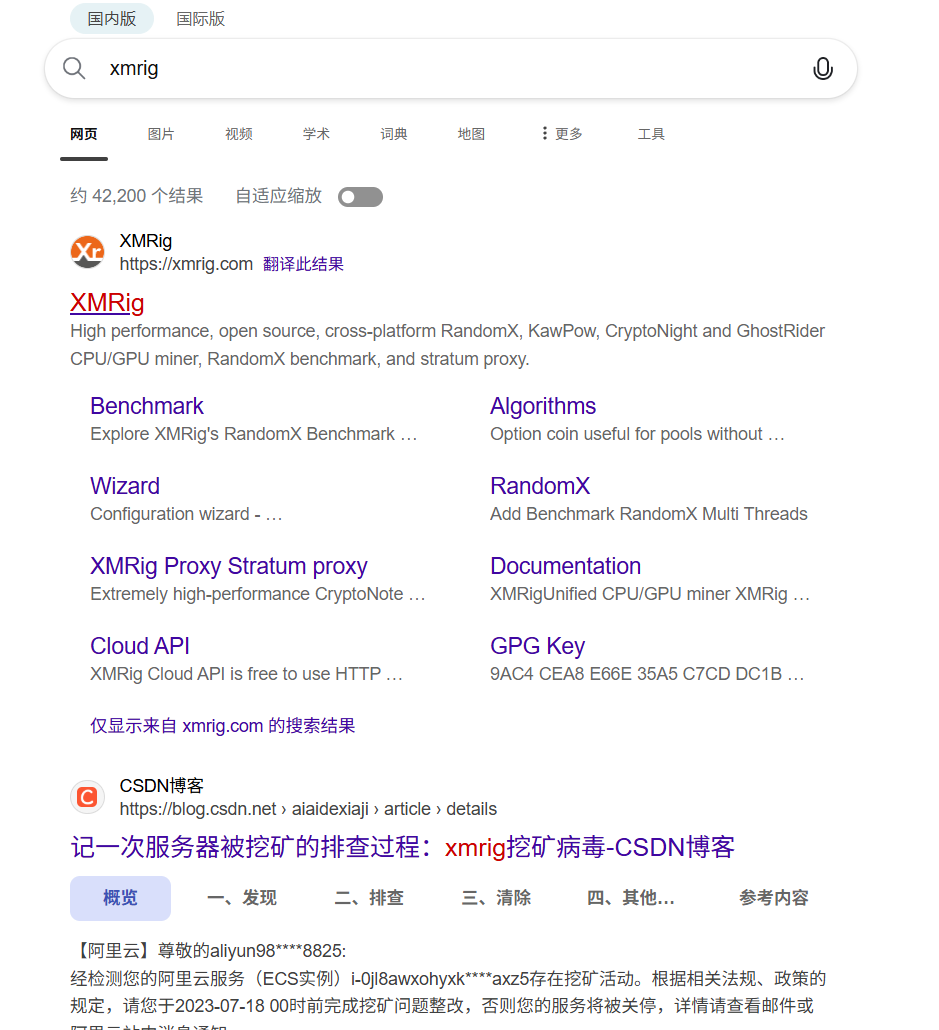The height and width of the screenshot is (1030, 939).
Task: Click the CSDN博客 site name
Action: click(x=162, y=786)
